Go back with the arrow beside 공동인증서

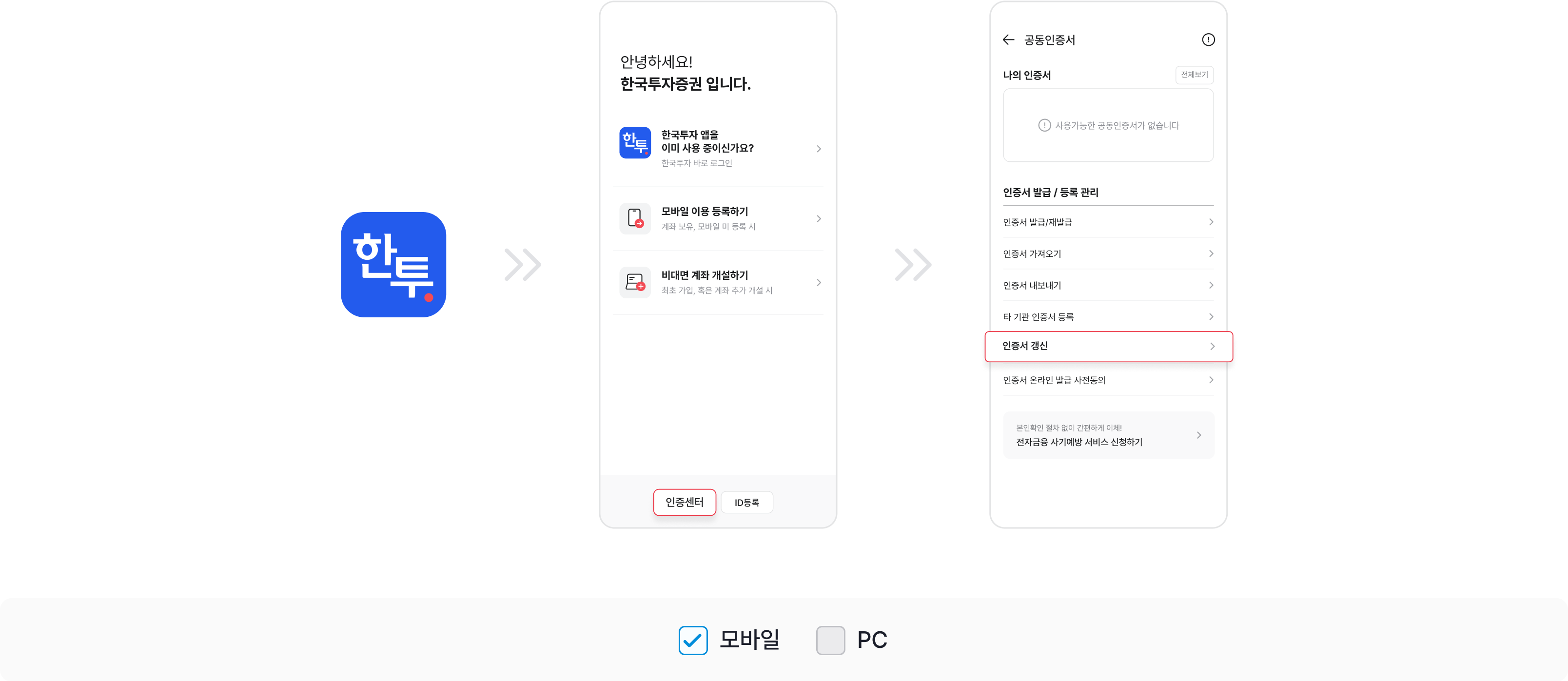point(1009,39)
